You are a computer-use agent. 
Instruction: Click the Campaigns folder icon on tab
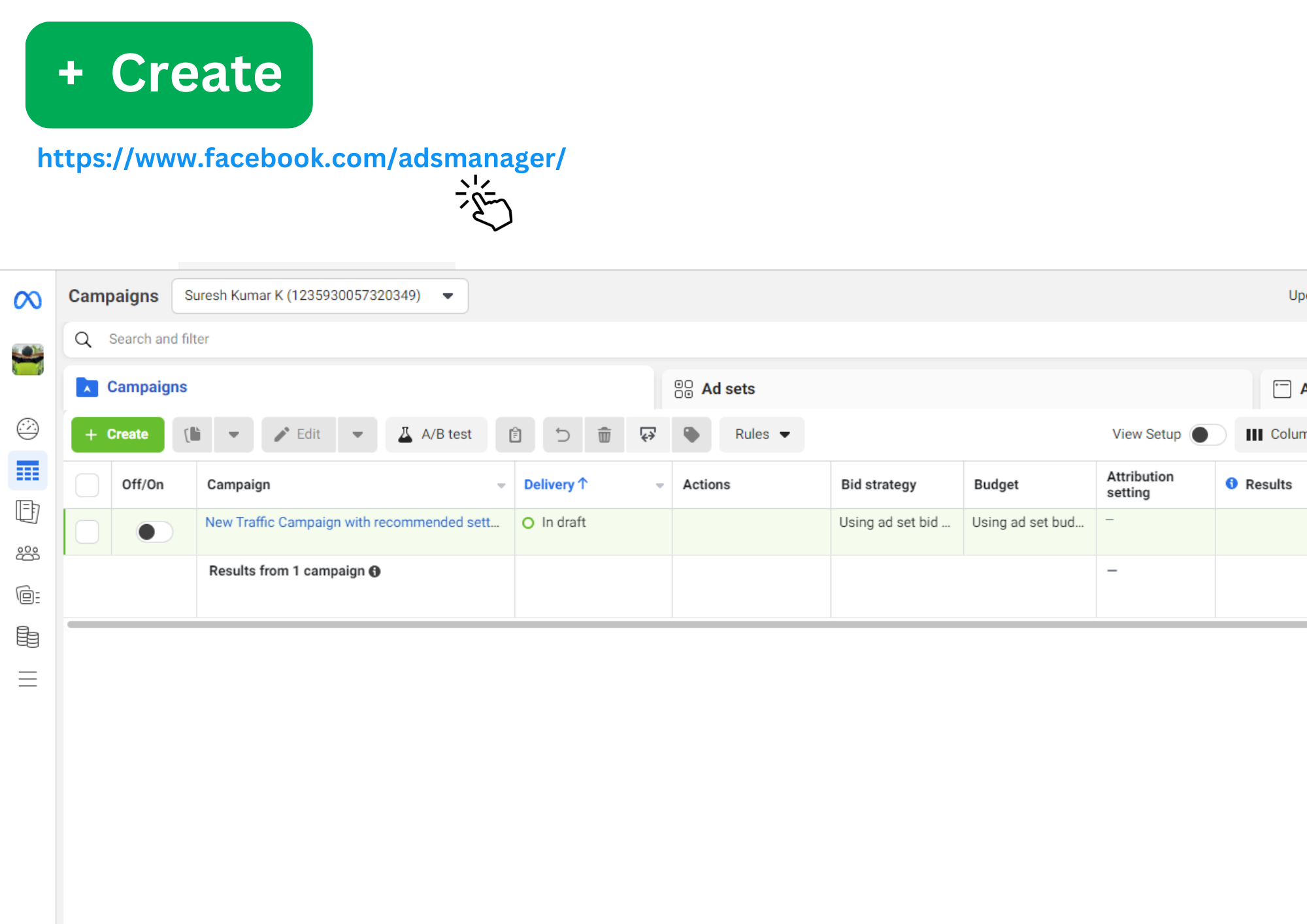tap(87, 387)
